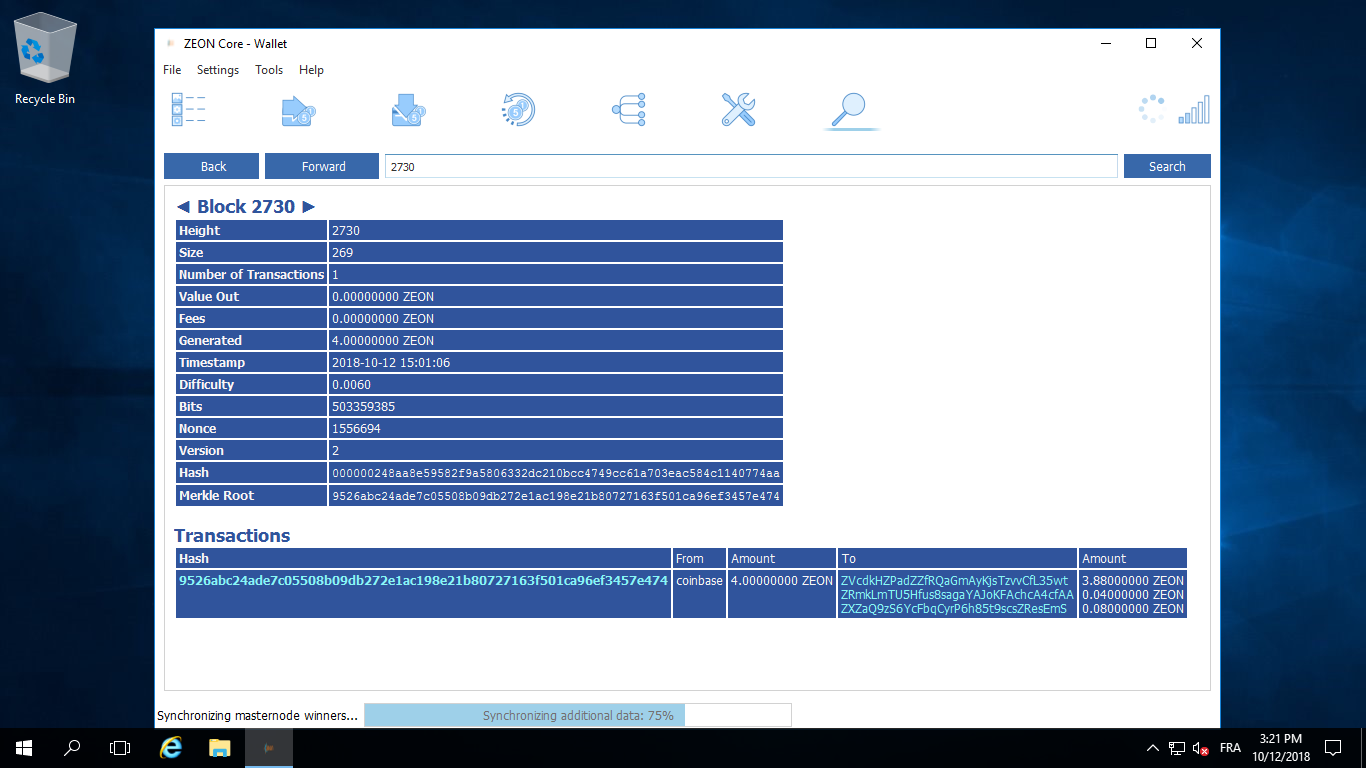
Task: Open the Overview toolbar icon
Action: pos(188,109)
